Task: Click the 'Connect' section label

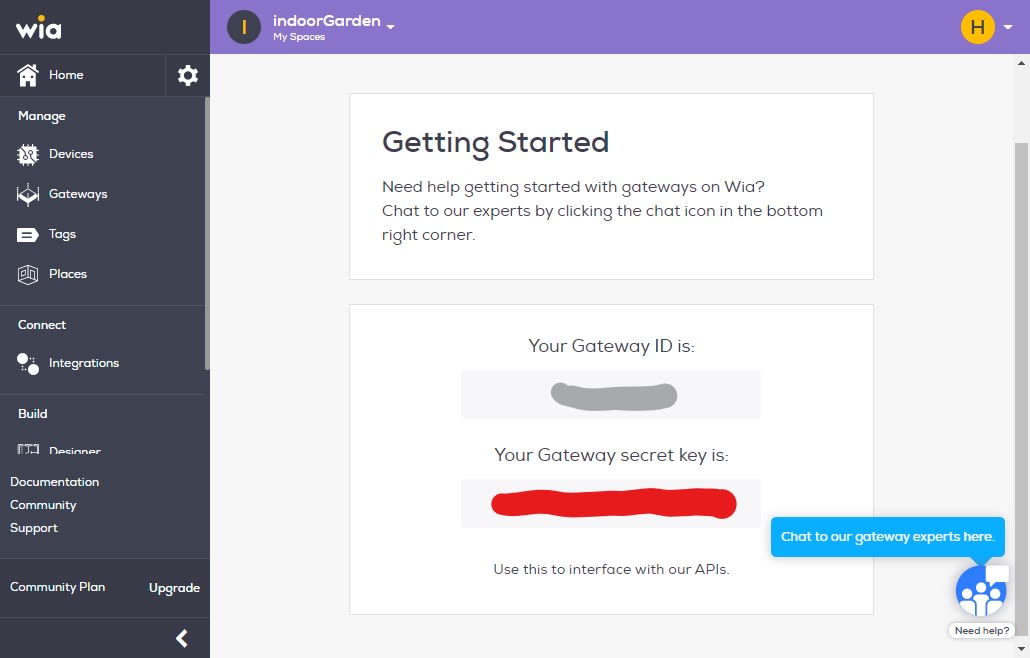Action: [x=41, y=325]
